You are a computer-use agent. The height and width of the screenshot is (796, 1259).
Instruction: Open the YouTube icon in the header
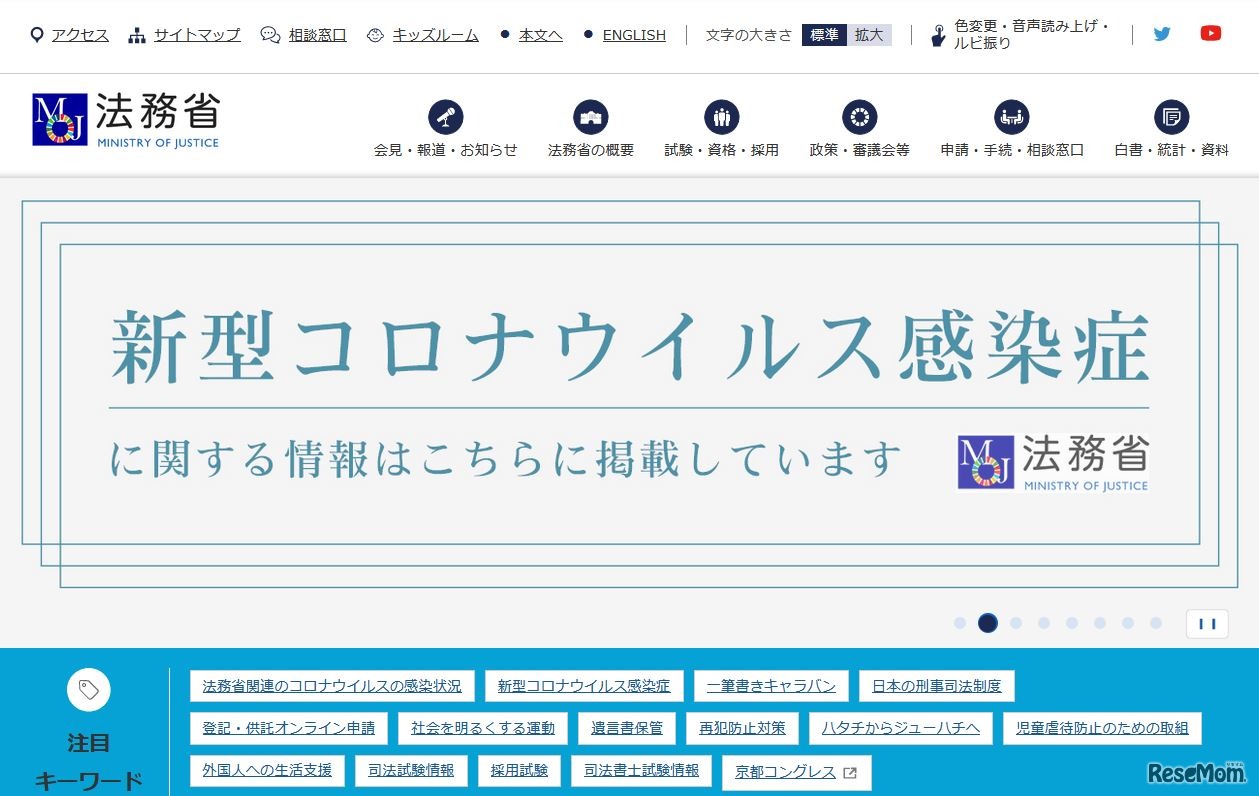(x=1210, y=33)
